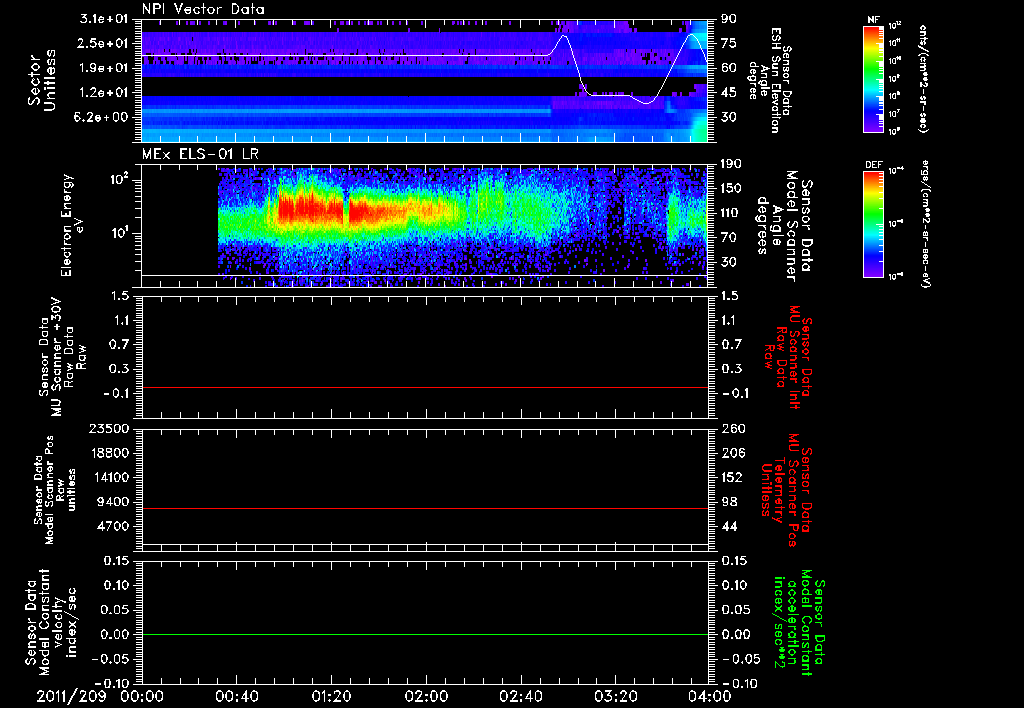
Task: Click the 'cnts/(cm**2-sr-sec)' NF units label
Action: pos(923,78)
